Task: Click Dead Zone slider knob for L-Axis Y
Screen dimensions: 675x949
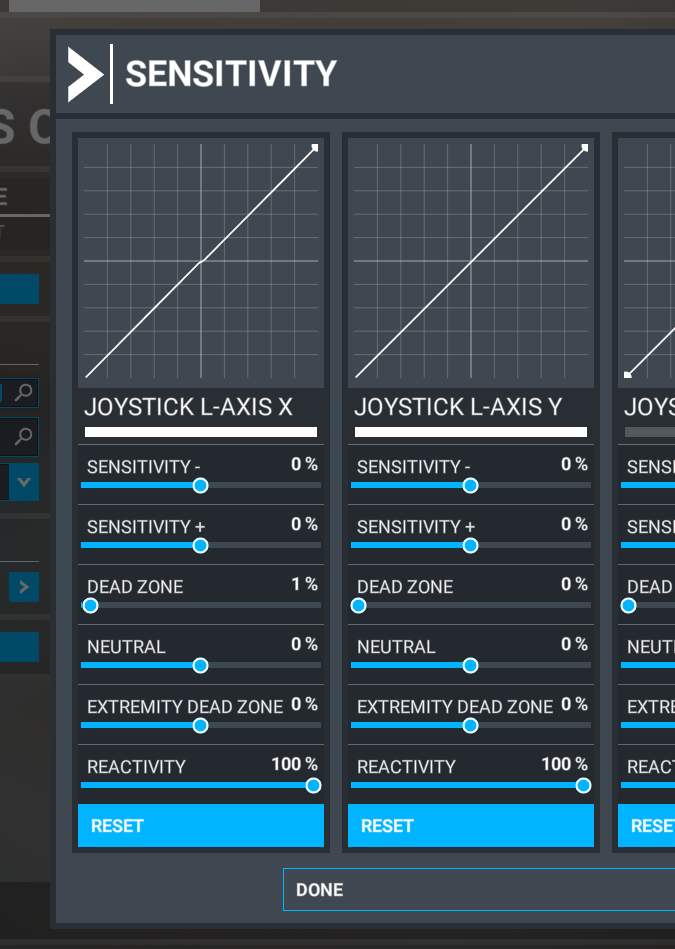Action: [x=359, y=606]
